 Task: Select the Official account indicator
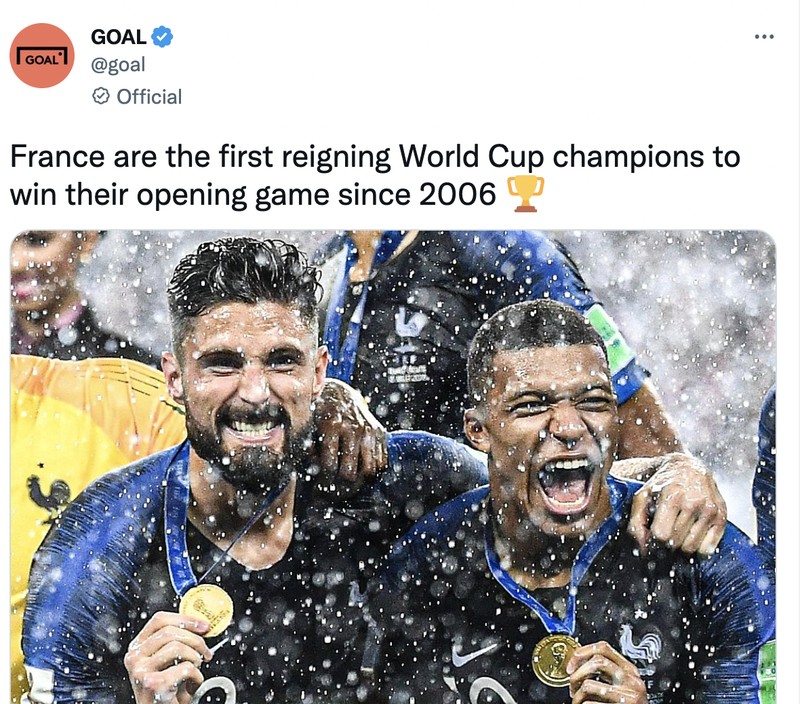[142, 97]
